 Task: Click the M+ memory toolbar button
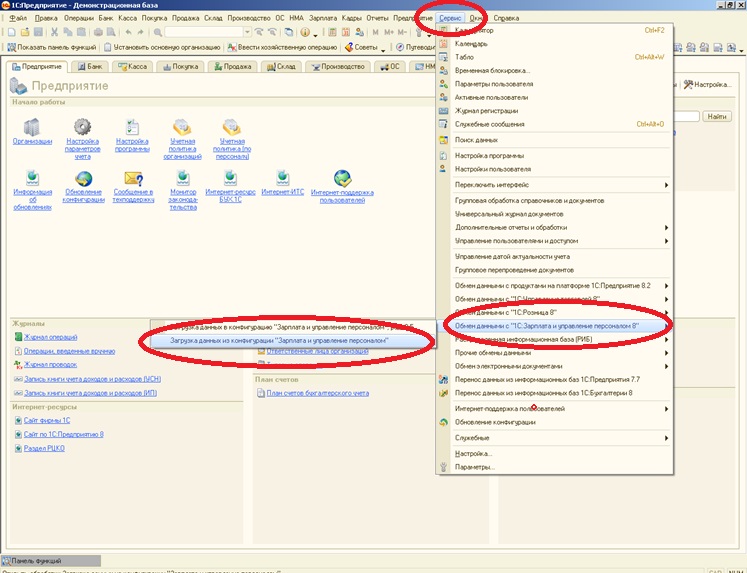point(389,32)
